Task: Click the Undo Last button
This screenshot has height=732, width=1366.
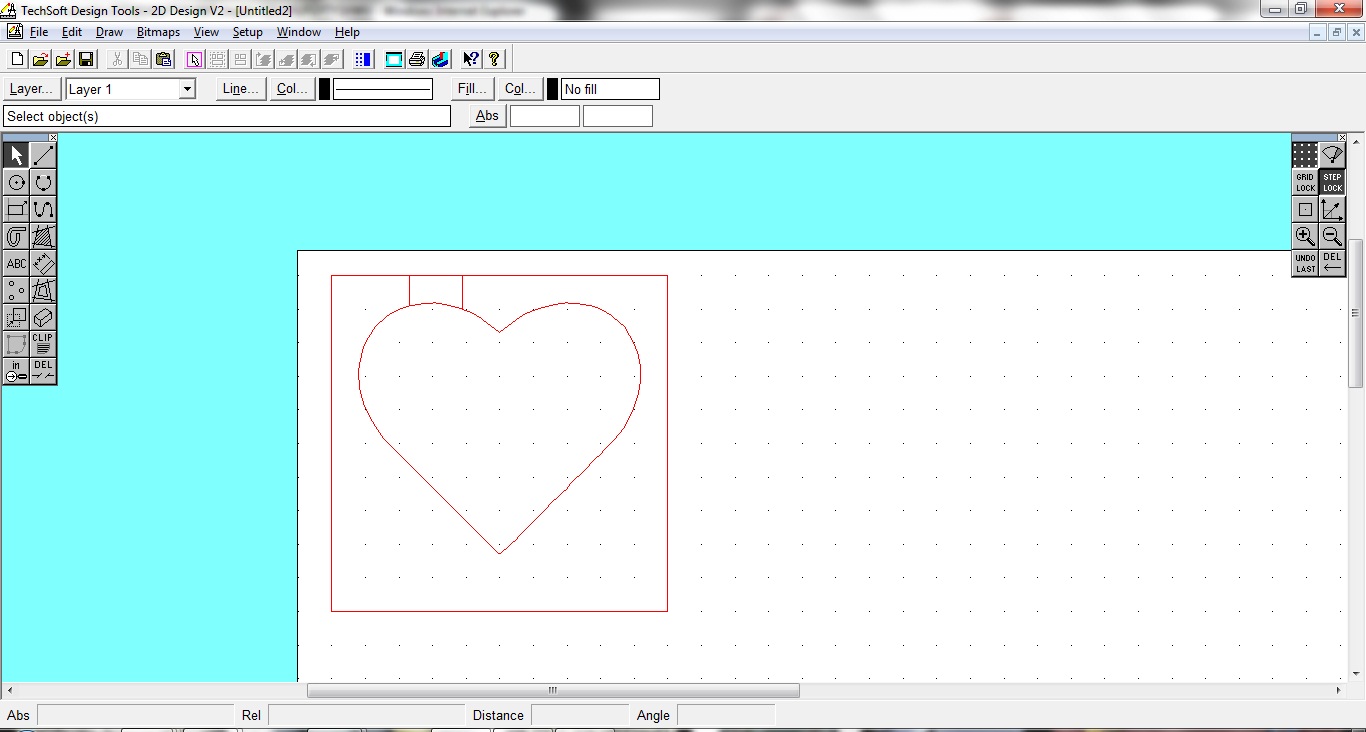Action: point(1305,263)
